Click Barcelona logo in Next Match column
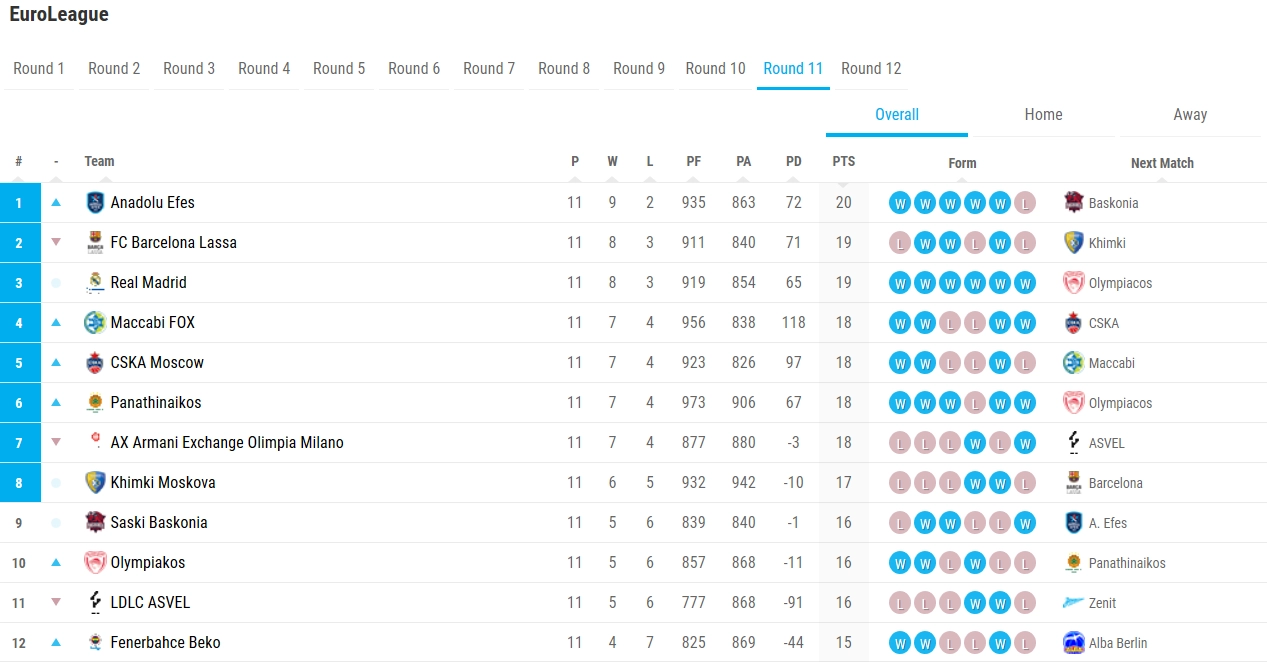This screenshot has height=662, width=1267. pos(1074,482)
